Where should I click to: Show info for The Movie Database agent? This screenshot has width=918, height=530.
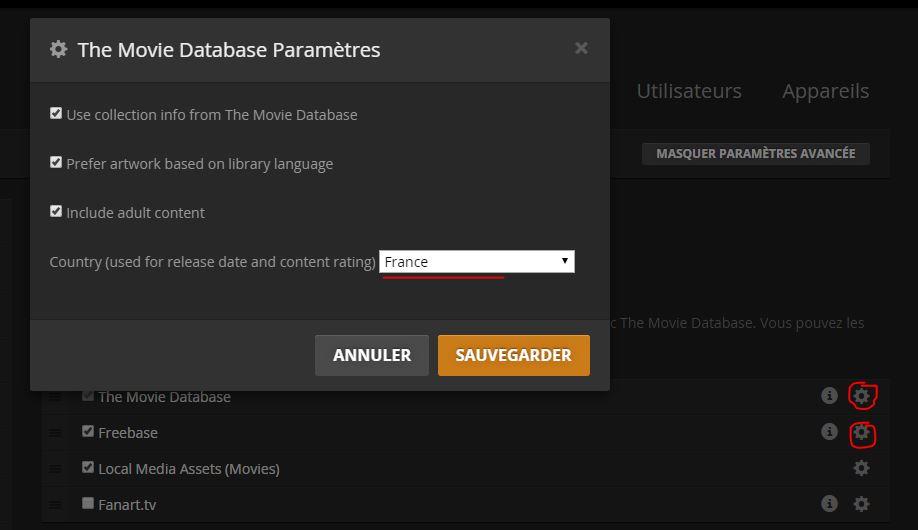pos(829,396)
